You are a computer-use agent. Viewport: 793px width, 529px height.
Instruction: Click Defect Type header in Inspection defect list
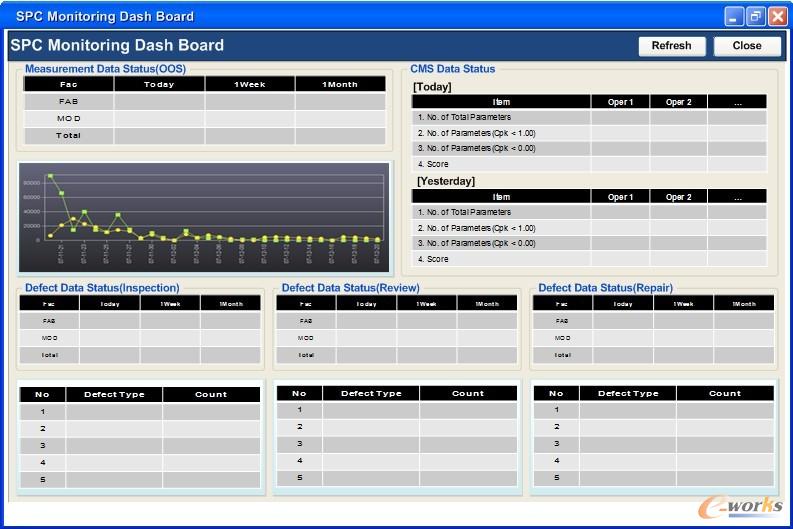click(114, 395)
